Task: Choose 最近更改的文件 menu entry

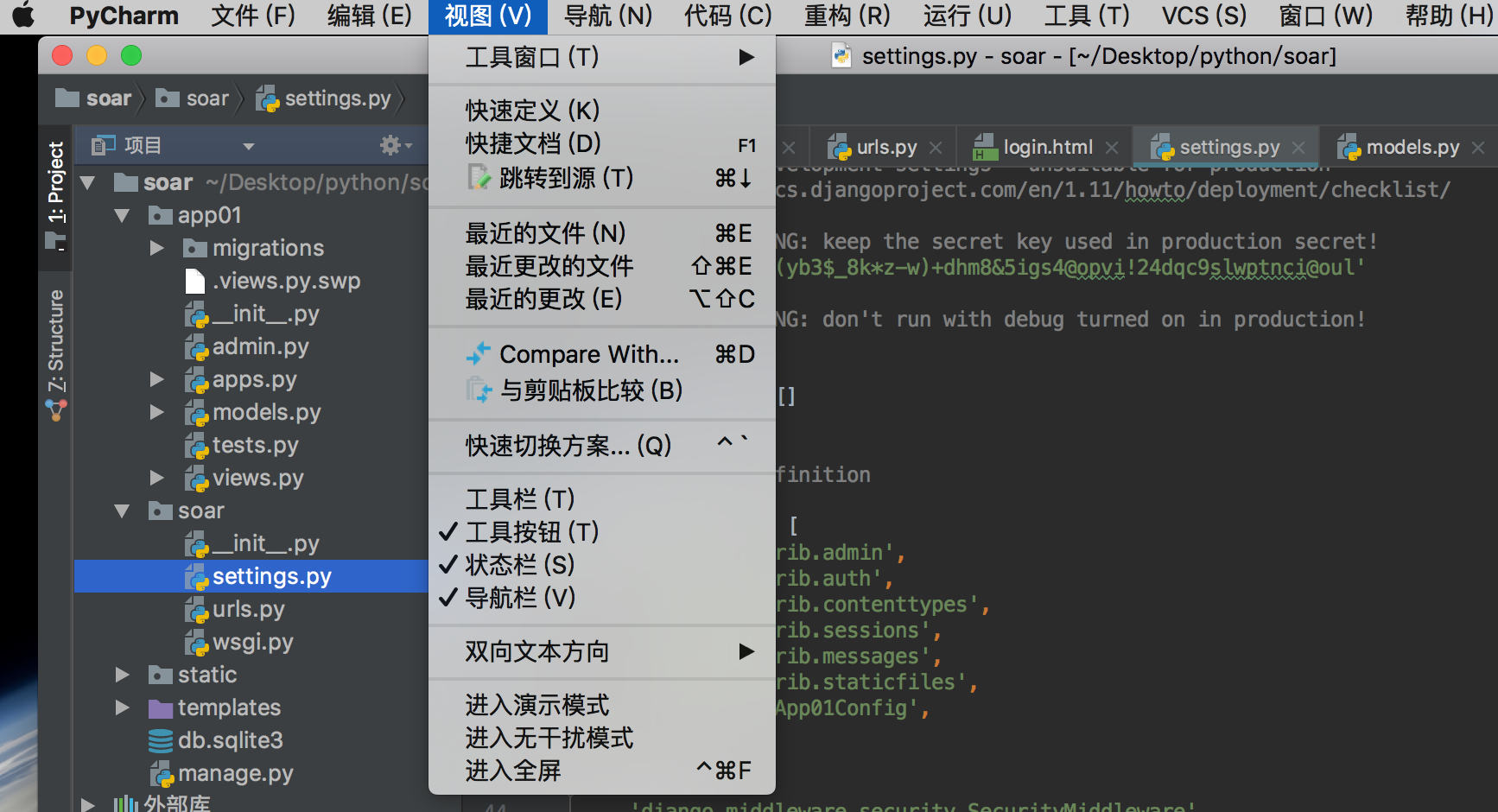Action: [x=602, y=266]
